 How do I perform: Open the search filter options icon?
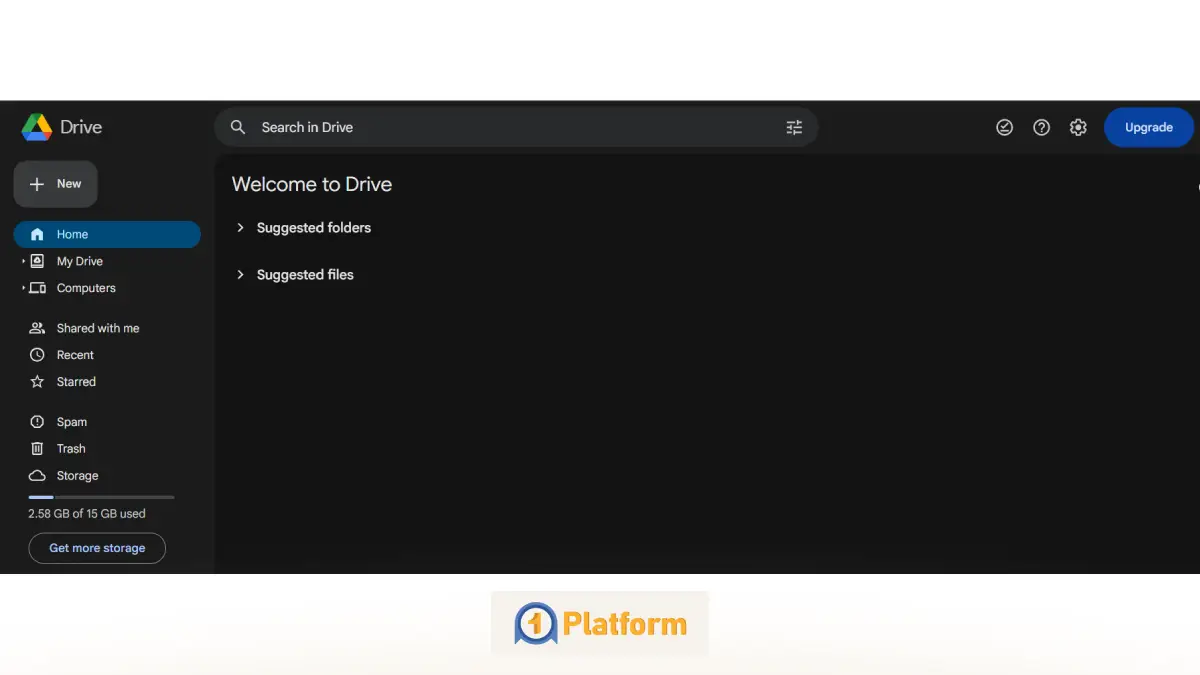[x=794, y=127]
